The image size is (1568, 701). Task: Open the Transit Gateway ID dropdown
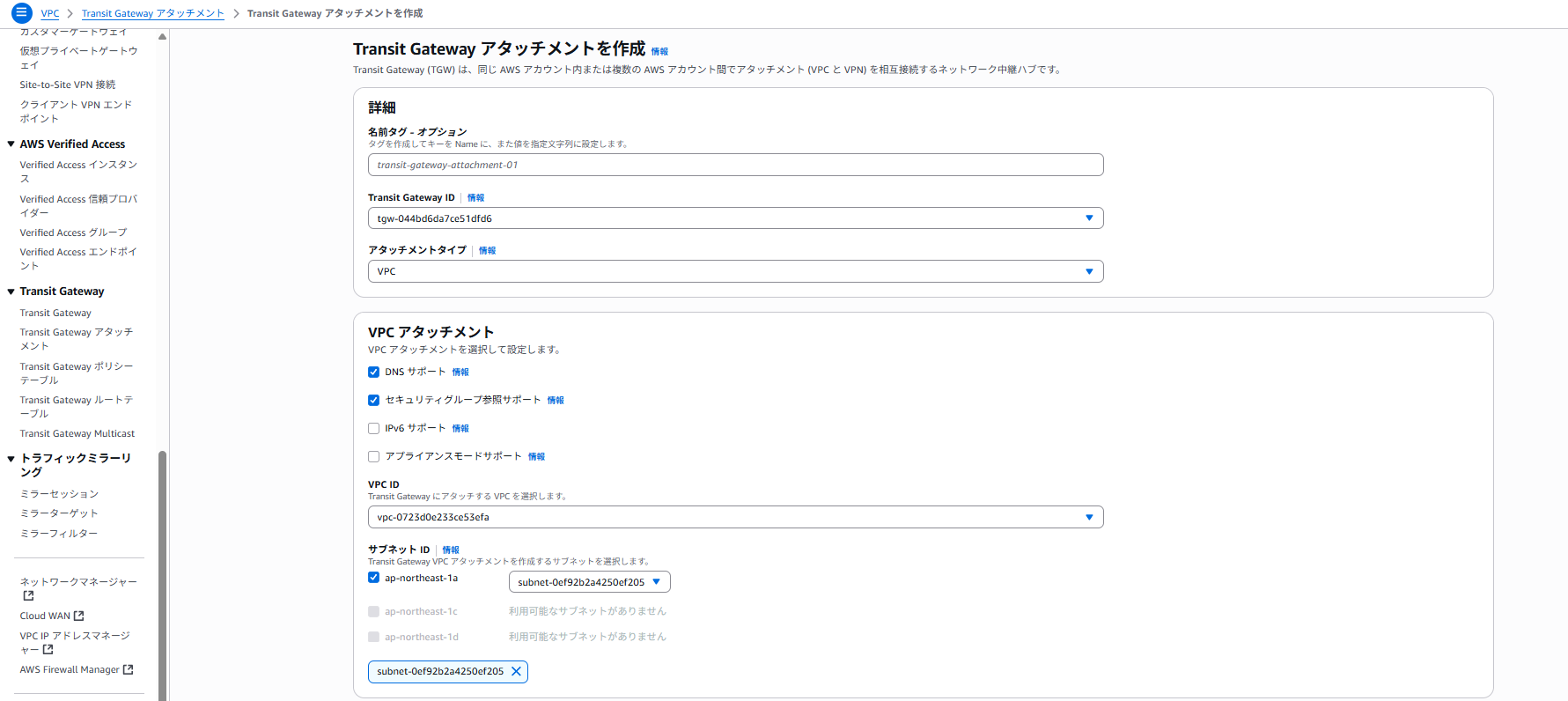(x=735, y=218)
